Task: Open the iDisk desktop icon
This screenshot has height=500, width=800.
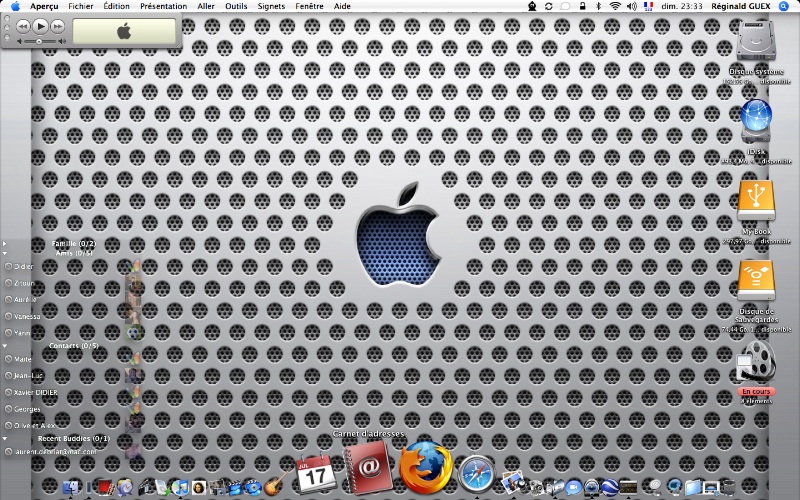Action: pos(756,121)
